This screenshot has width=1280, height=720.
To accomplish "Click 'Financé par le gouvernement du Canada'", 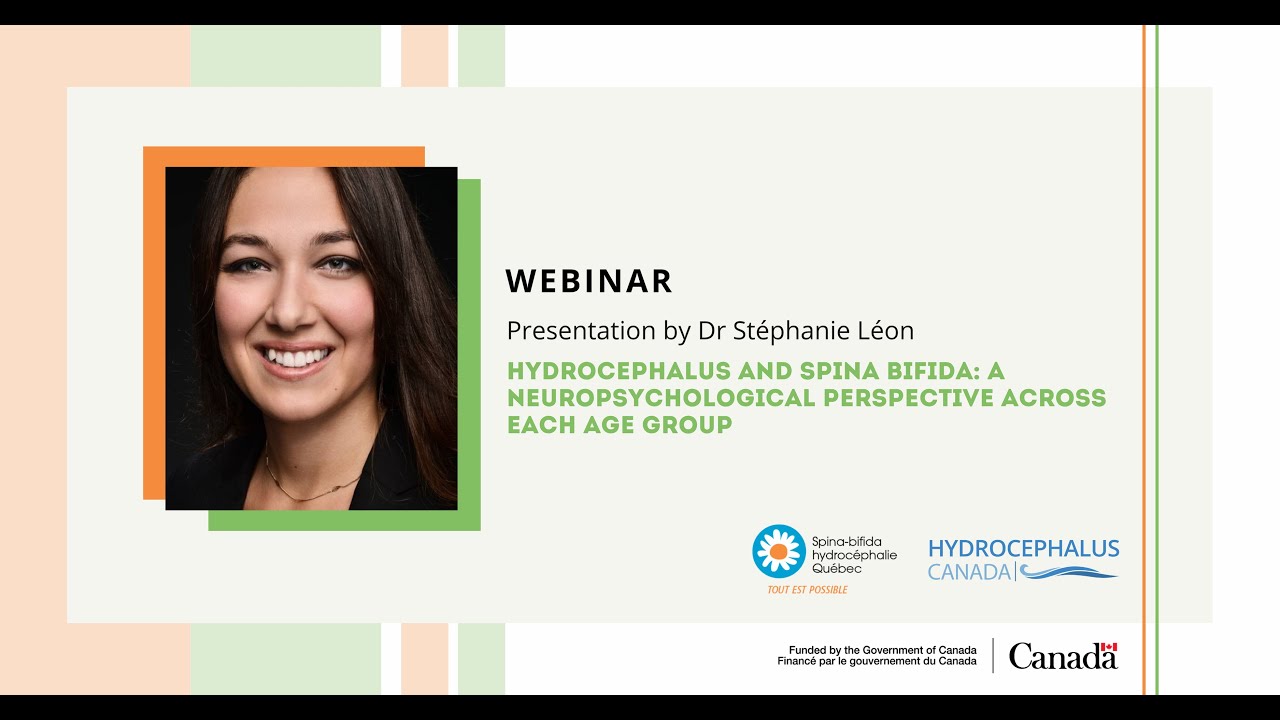I will click(x=877, y=662).
